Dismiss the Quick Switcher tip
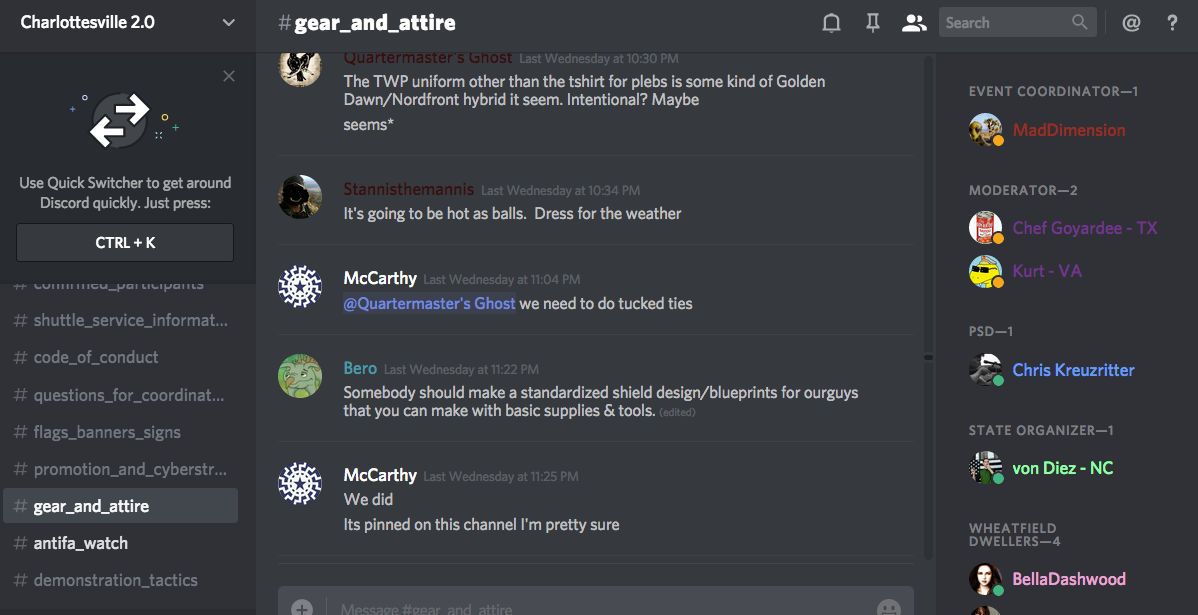1198x615 pixels. [228, 76]
